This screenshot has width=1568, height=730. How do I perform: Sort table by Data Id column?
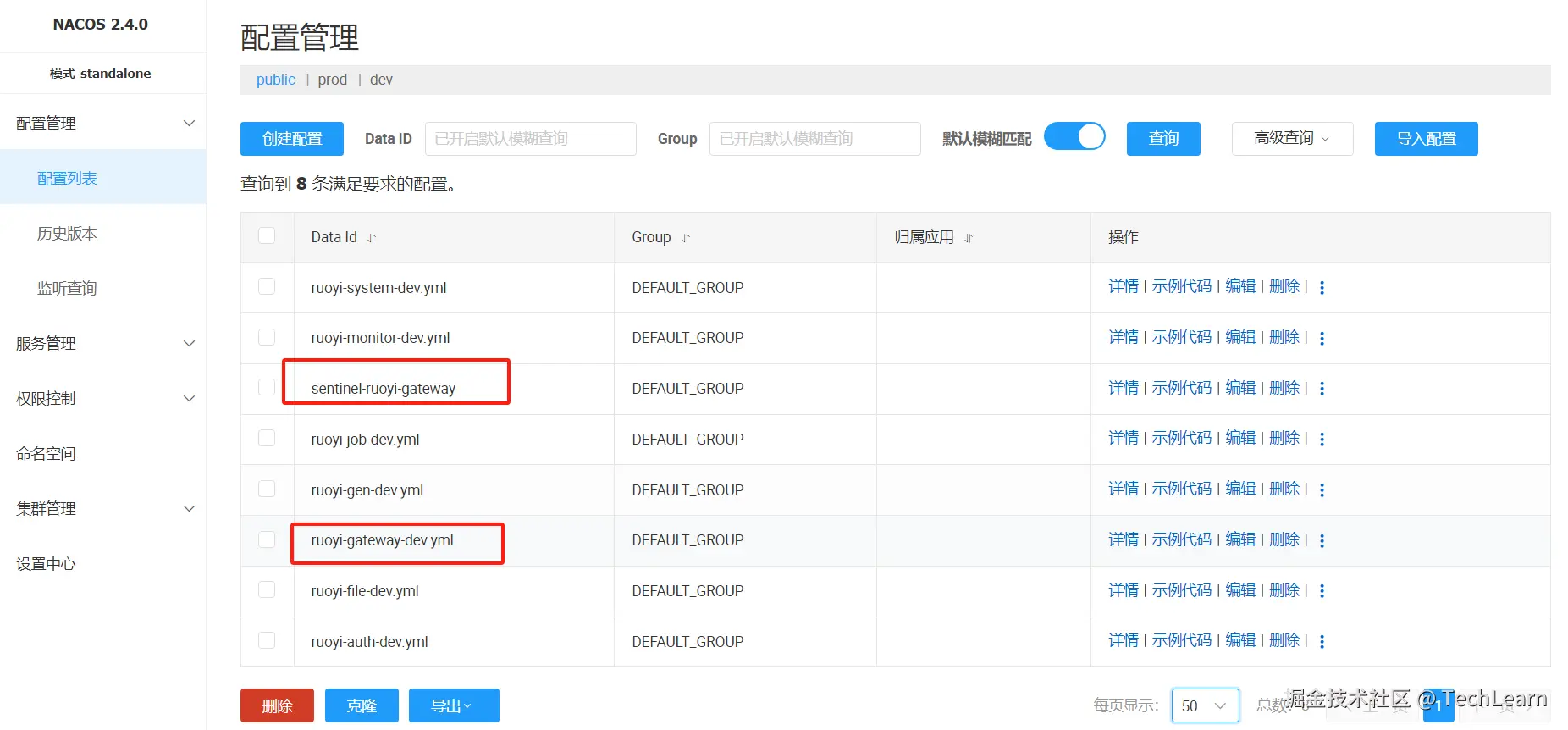click(x=372, y=238)
